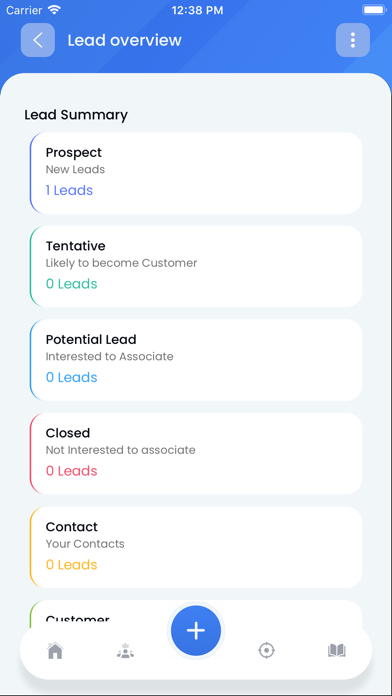
Task: Tap the 1 Leads count link
Action: (x=69, y=190)
